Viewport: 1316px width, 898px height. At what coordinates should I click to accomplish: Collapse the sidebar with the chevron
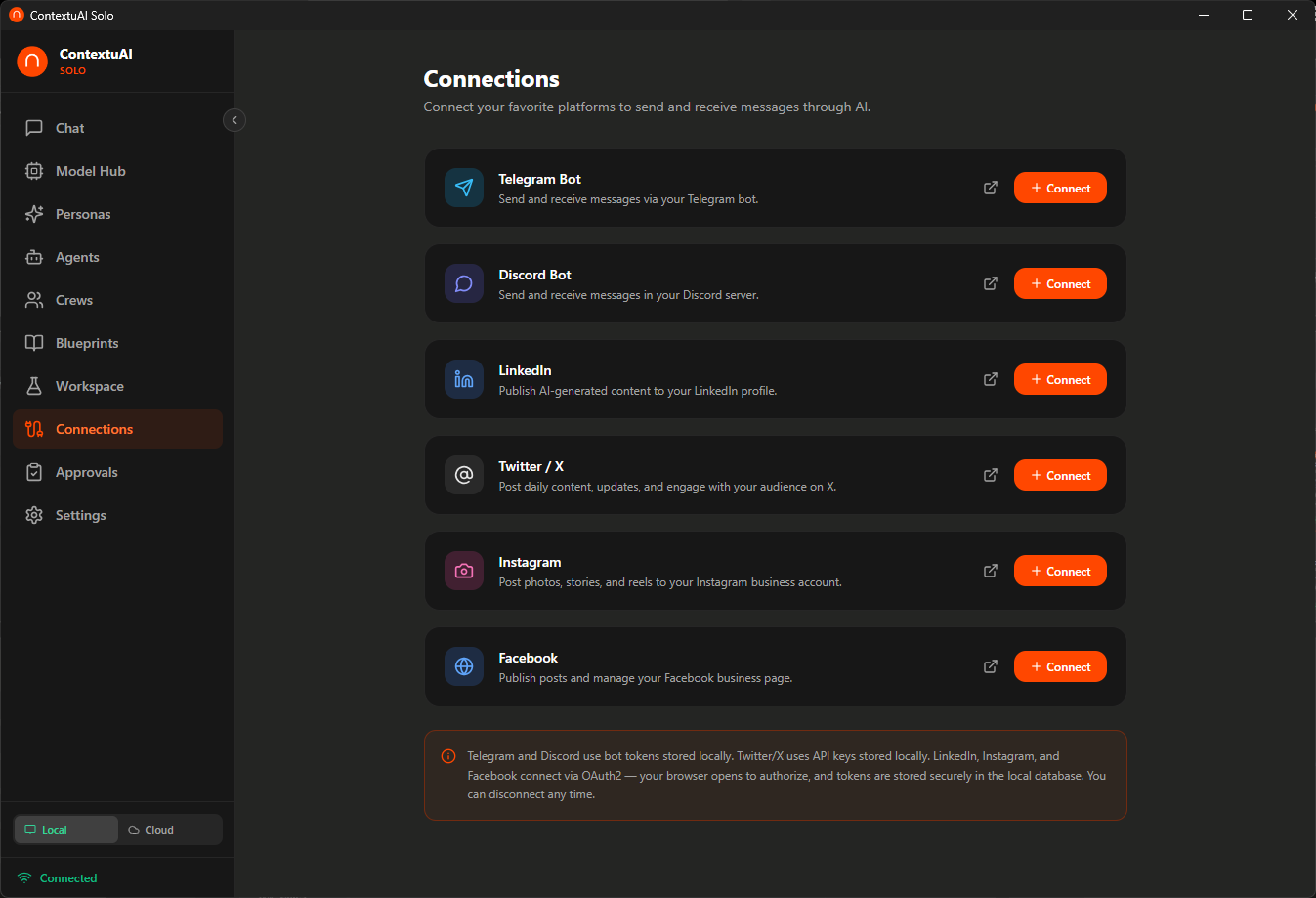click(x=233, y=120)
